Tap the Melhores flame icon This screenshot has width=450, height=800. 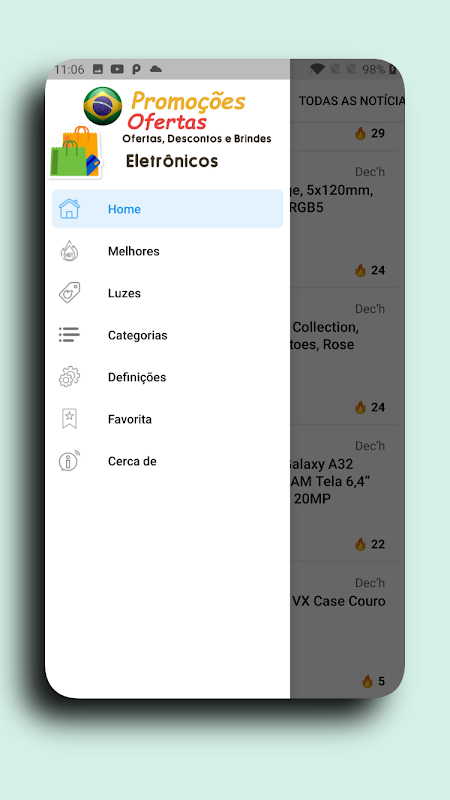[x=69, y=251]
